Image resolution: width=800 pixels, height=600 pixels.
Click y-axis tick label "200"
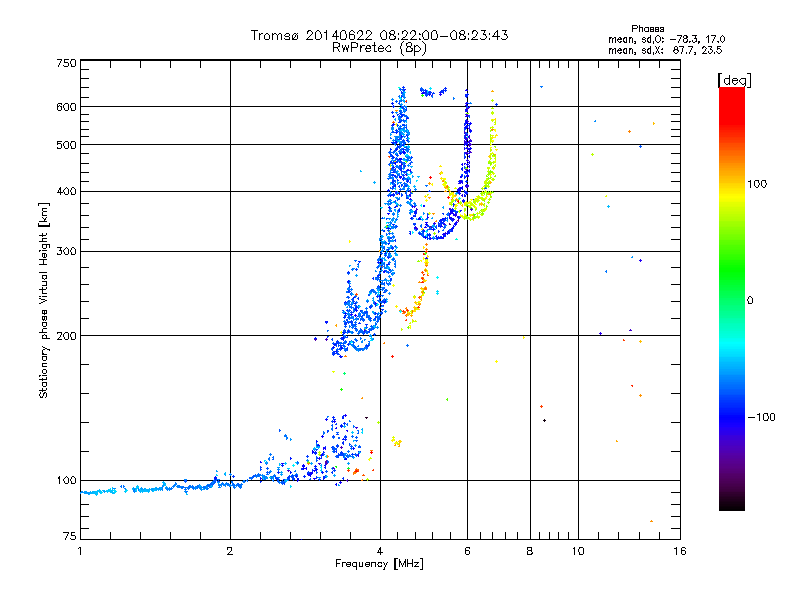[67, 336]
